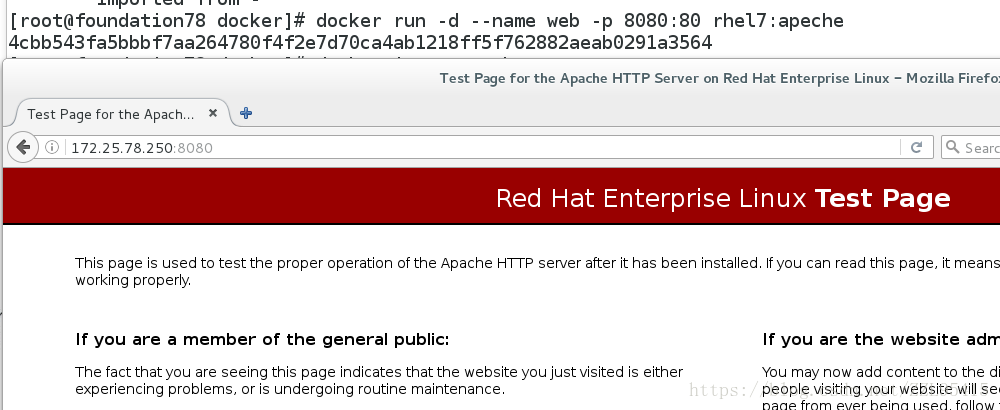Click the docker run command in the terminal

point(580,20)
